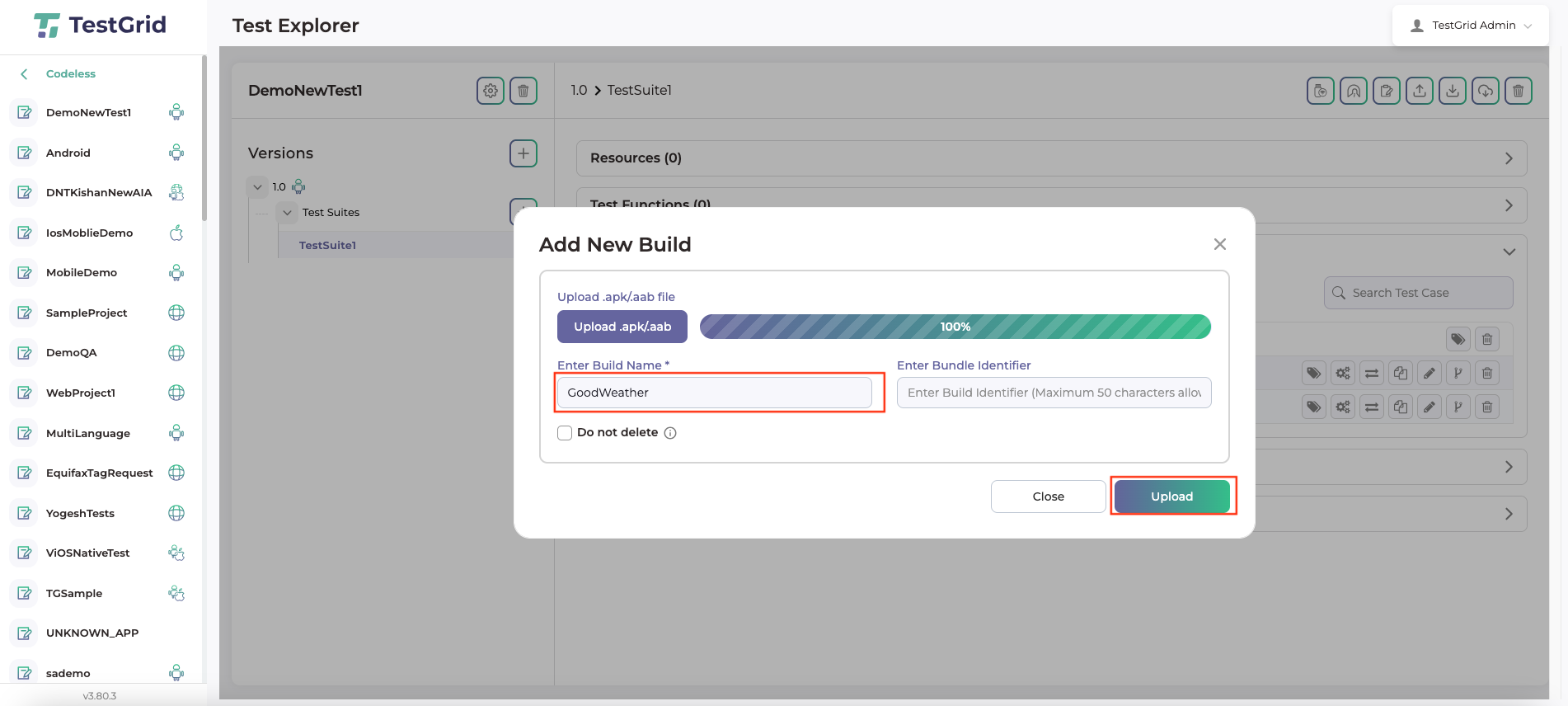1568x706 pixels.
Task: Select the MultiLanguage project in sidebar
Action: click(x=88, y=434)
